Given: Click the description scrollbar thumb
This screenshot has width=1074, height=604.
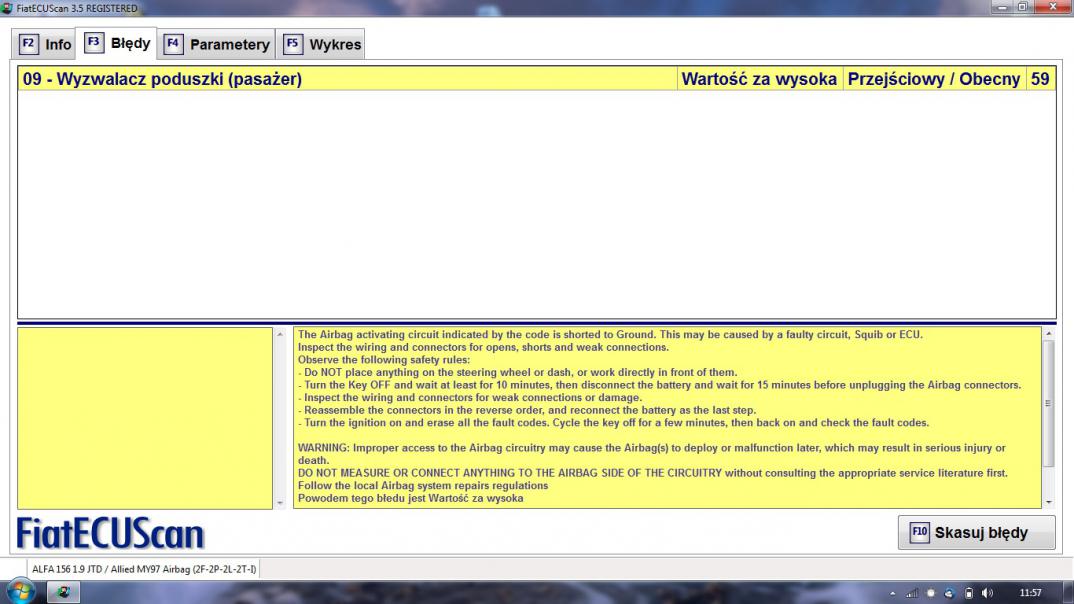Looking at the screenshot, I should 1048,403.
